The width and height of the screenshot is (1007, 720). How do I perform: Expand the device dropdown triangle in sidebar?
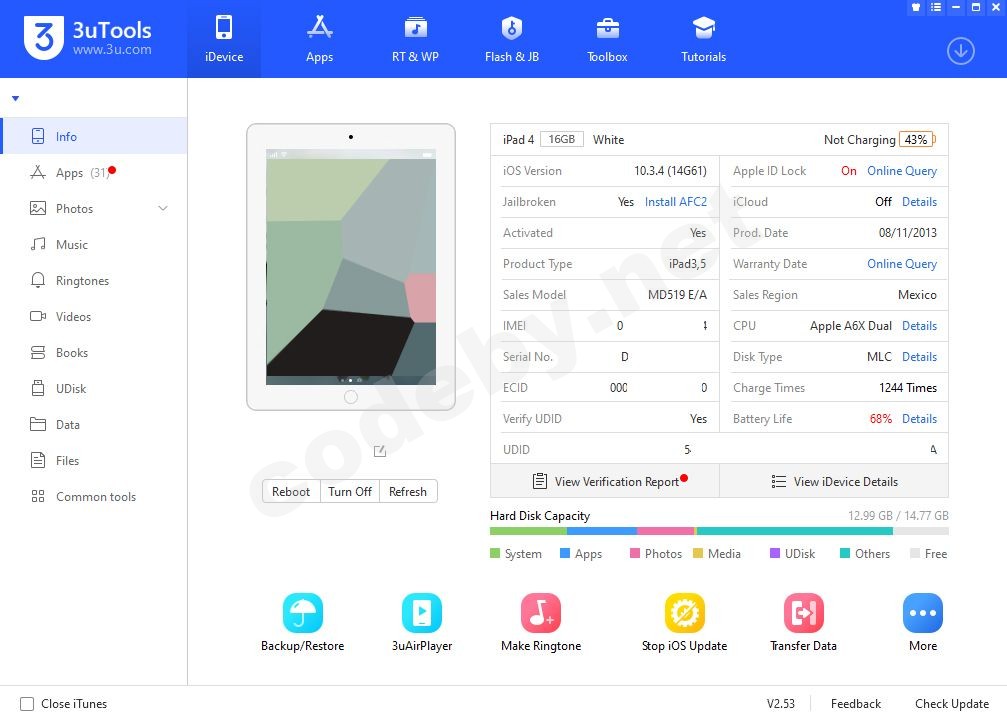(15, 98)
